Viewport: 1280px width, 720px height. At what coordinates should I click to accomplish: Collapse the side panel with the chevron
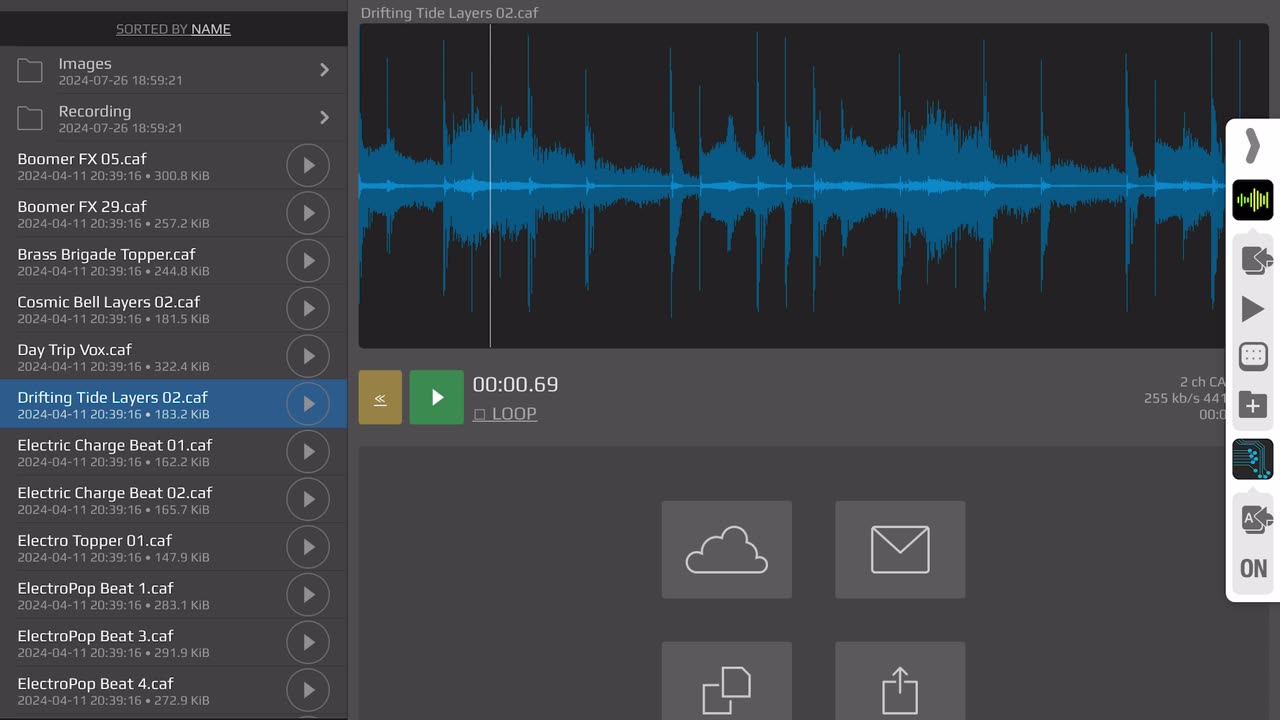[x=1253, y=147]
